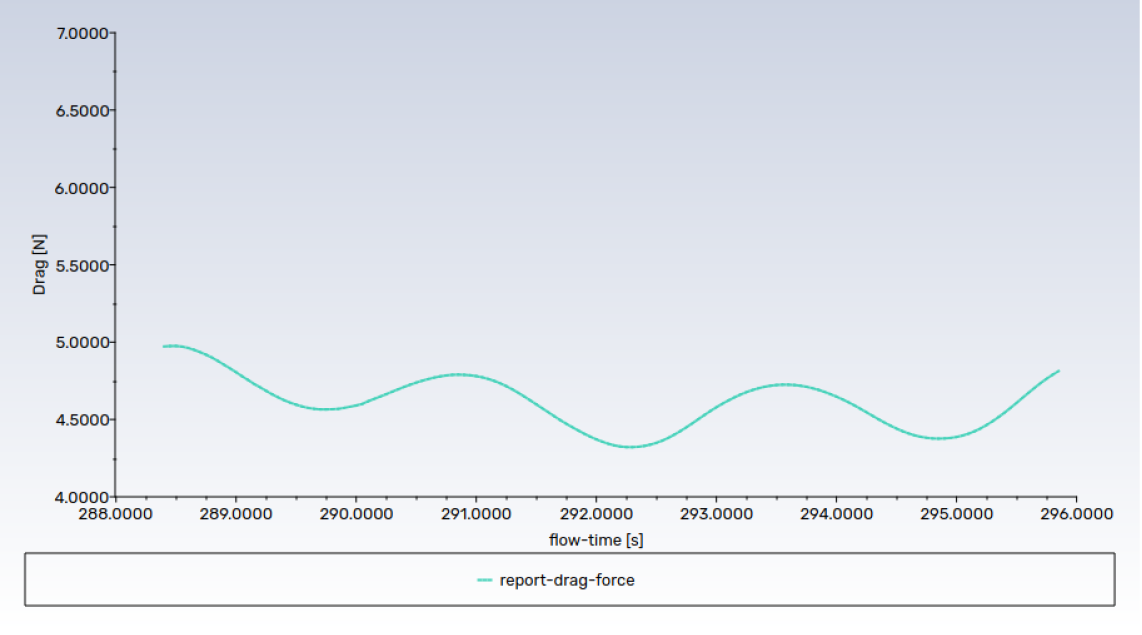This screenshot has width=1142, height=635.
Task: Click the flow-time [s] x-axis title
Action: tap(596, 540)
